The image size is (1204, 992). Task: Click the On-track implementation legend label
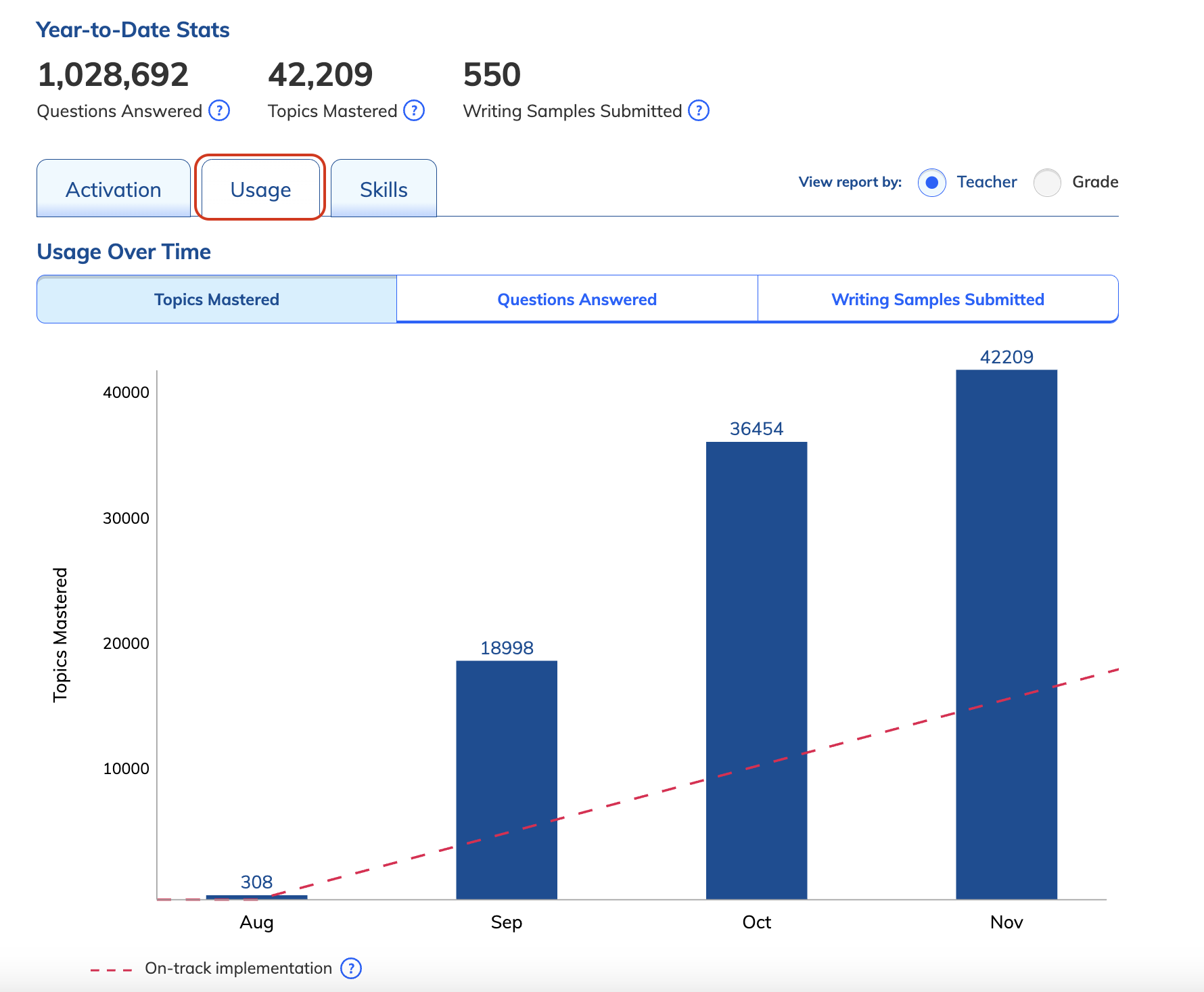click(x=238, y=968)
